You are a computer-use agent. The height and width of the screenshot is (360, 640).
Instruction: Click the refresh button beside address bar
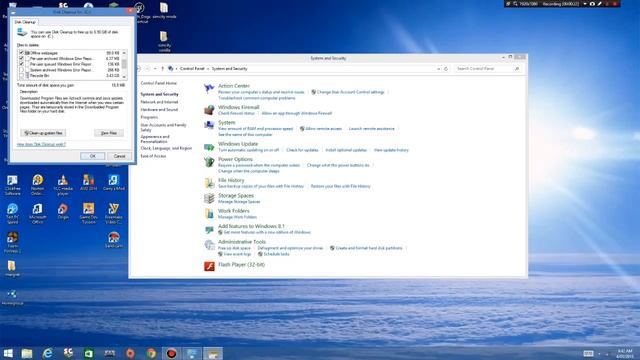tap(446, 69)
